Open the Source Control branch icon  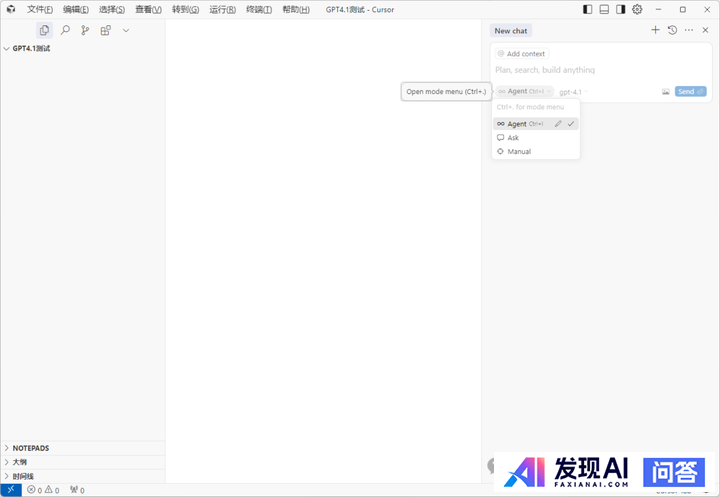pos(85,30)
